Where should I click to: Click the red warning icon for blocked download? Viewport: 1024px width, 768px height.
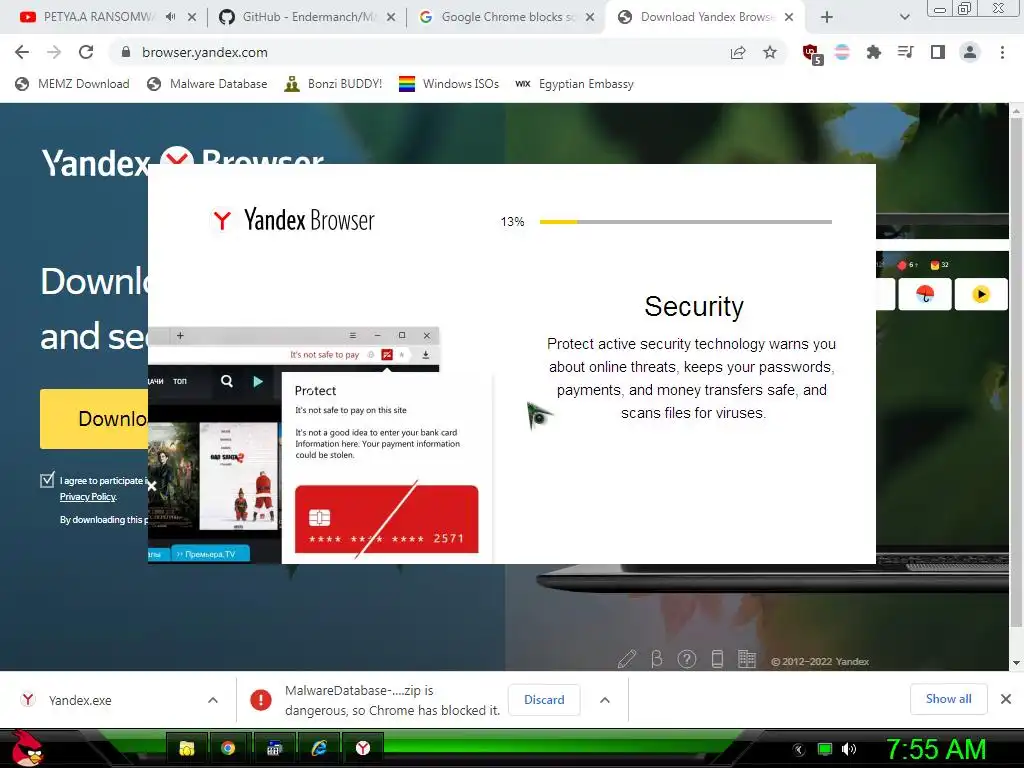261,700
